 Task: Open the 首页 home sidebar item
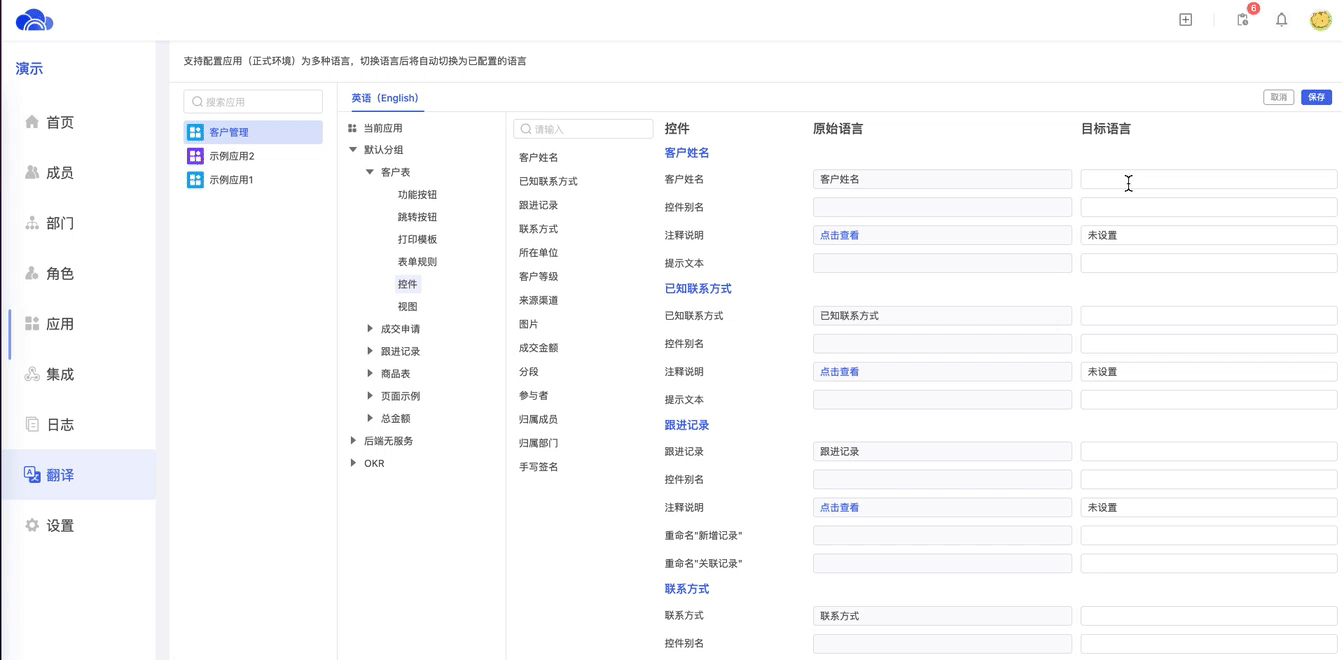(x=60, y=122)
